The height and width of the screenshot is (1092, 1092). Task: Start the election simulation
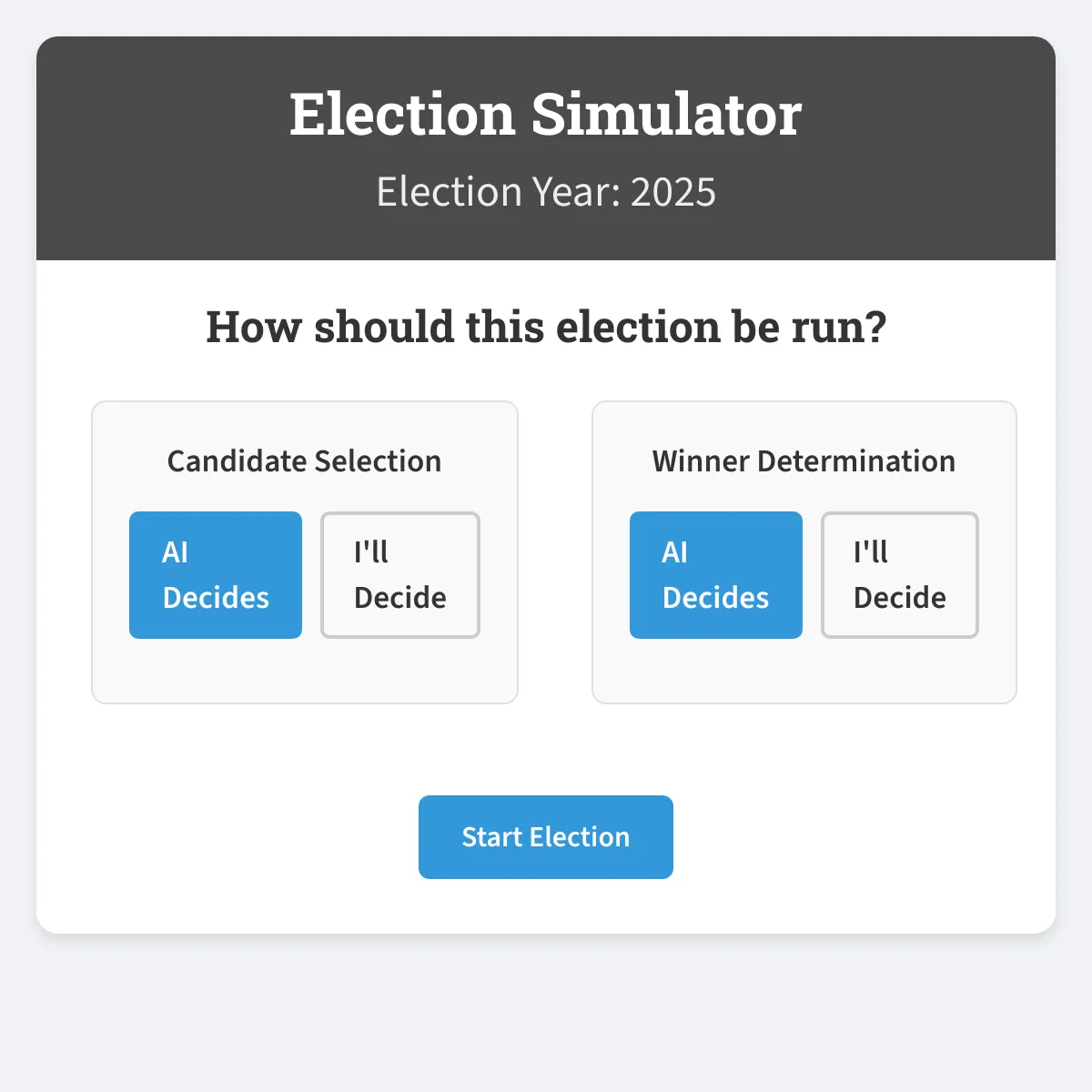pyautogui.click(x=546, y=837)
